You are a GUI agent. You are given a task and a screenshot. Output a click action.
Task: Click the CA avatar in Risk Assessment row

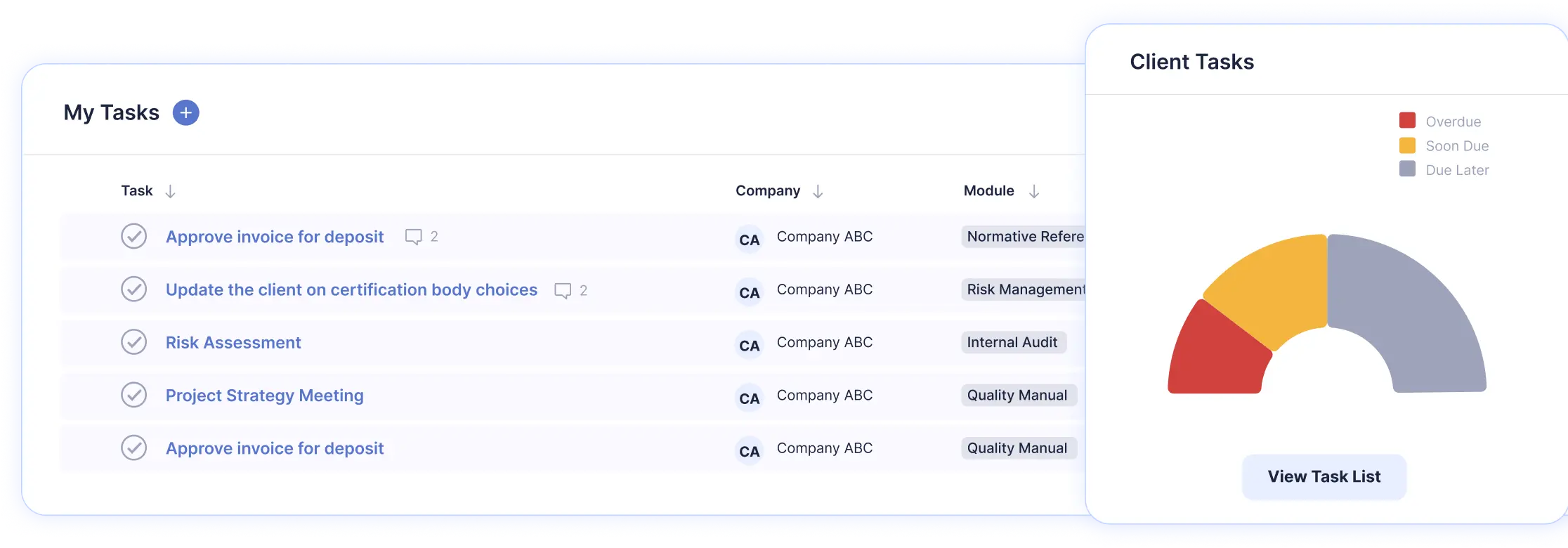point(749,346)
